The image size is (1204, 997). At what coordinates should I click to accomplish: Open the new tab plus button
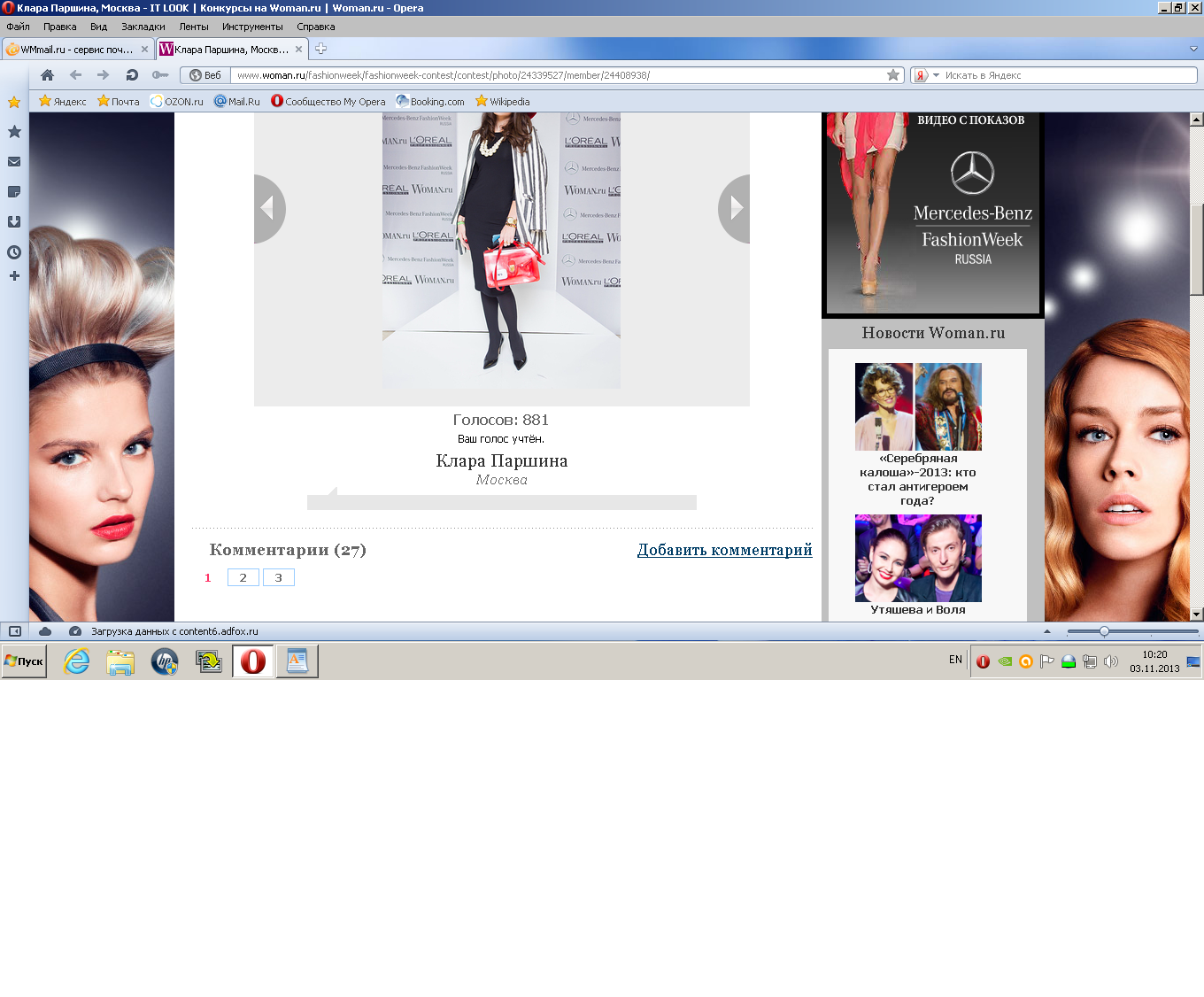click(x=320, y=49)
